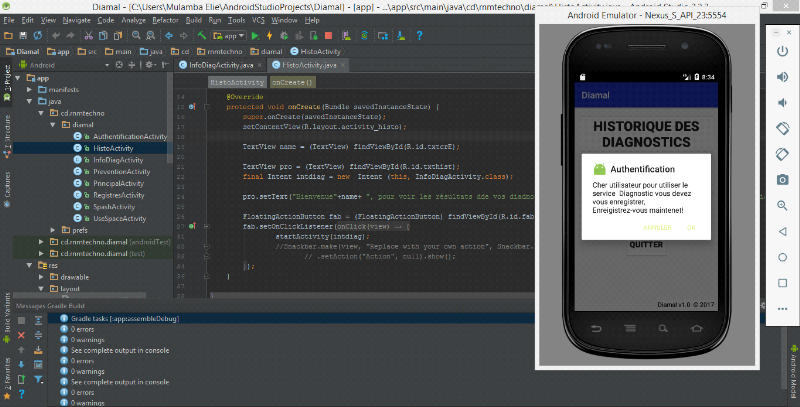
Task: Tap ANNULER in Authentification dialog
Action: 657,228
